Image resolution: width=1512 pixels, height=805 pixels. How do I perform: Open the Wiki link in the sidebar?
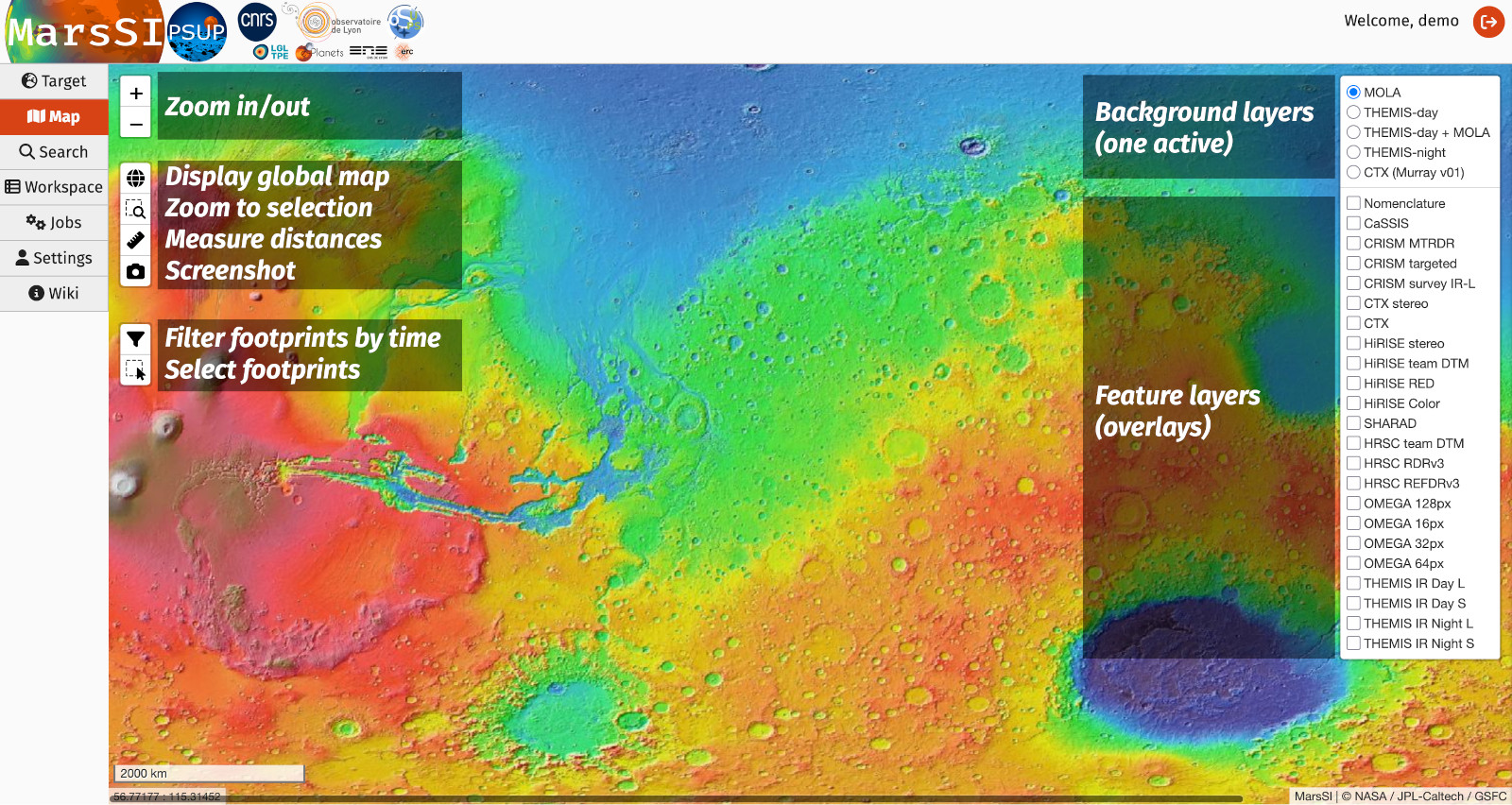coord(54,293)
